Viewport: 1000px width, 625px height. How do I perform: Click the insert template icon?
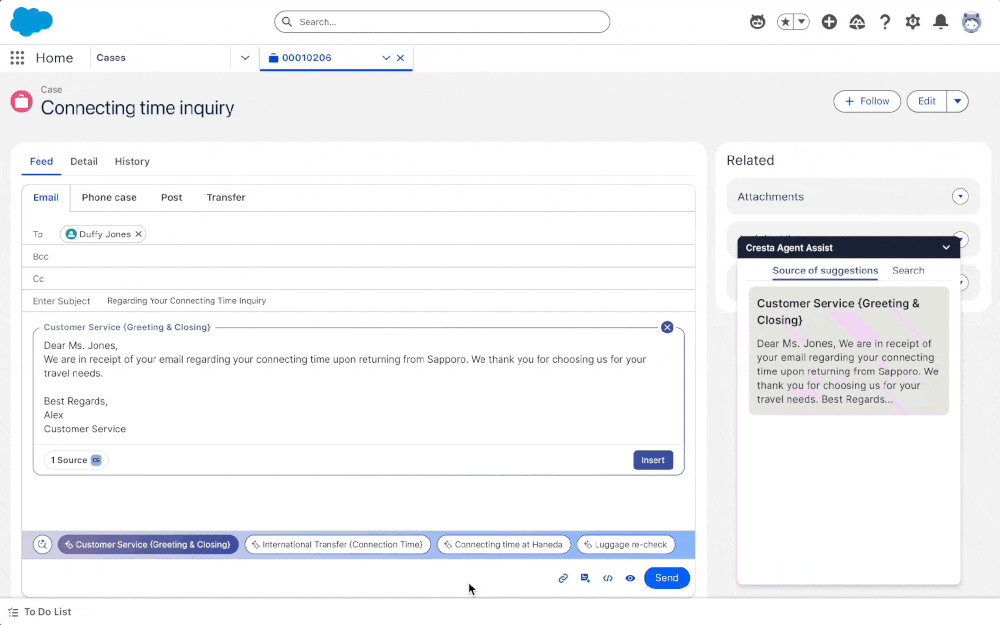(x=585, y=578)
